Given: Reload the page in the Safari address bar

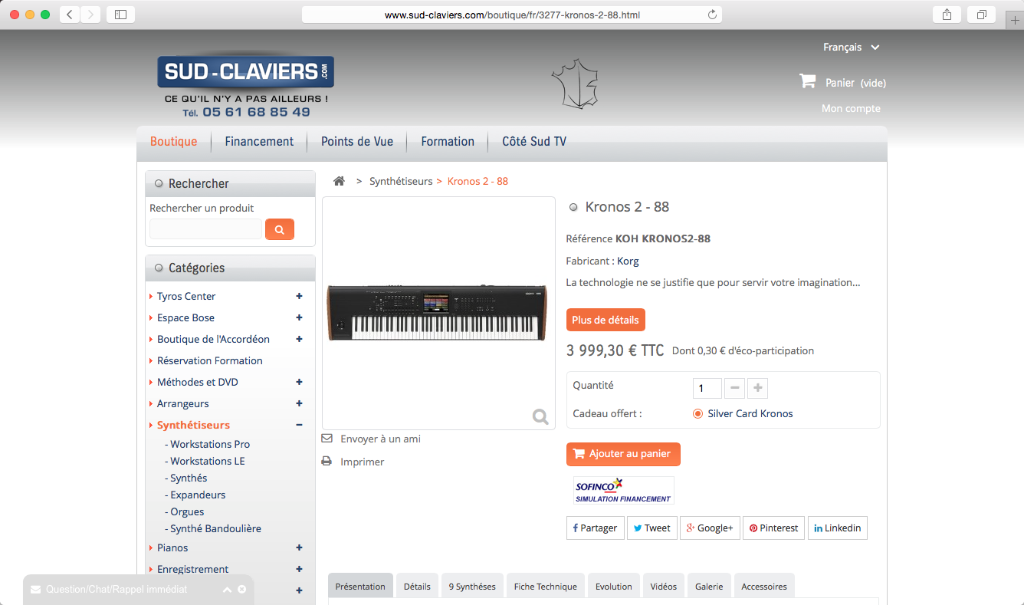Looking at the screenshot, I should (x=712, y=14).
